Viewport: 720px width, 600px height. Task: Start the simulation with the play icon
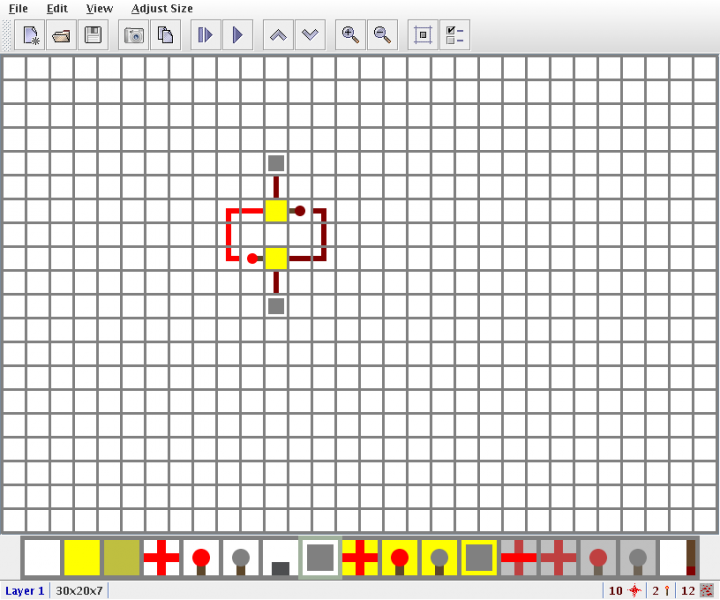point(237,35)
